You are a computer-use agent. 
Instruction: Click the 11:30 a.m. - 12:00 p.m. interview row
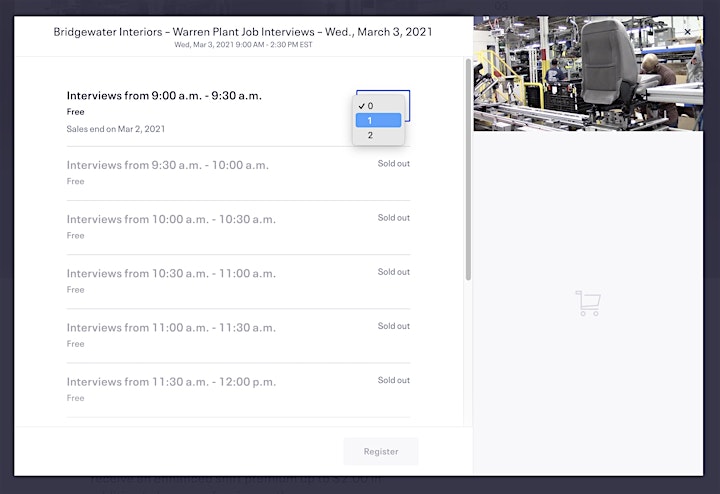click(238, 390)
